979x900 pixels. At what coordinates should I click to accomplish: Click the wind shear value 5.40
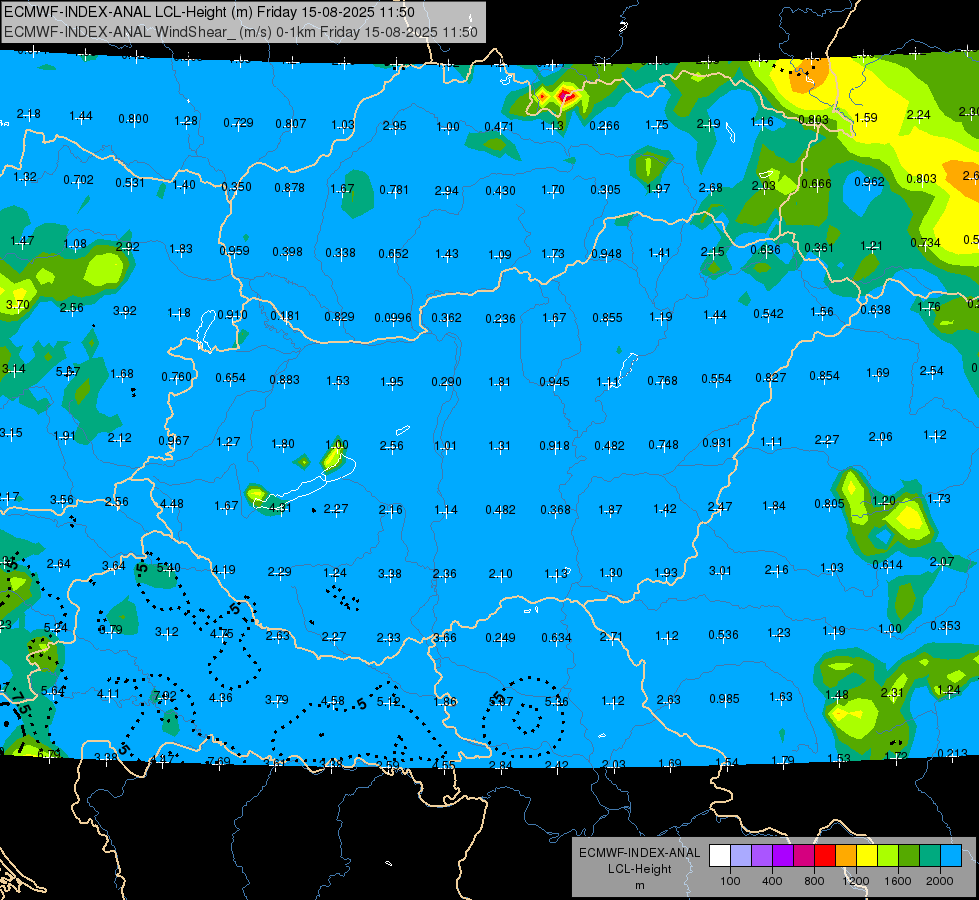tap(169, 568)
